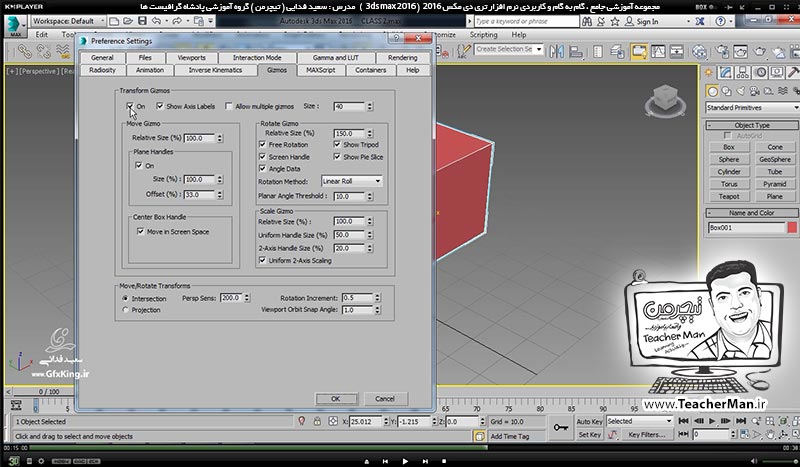The height and width of the screenshot is (467, 800).
Task: Open Rotation Method Linear Roll dropdown
Action: (x=352, y=181)
